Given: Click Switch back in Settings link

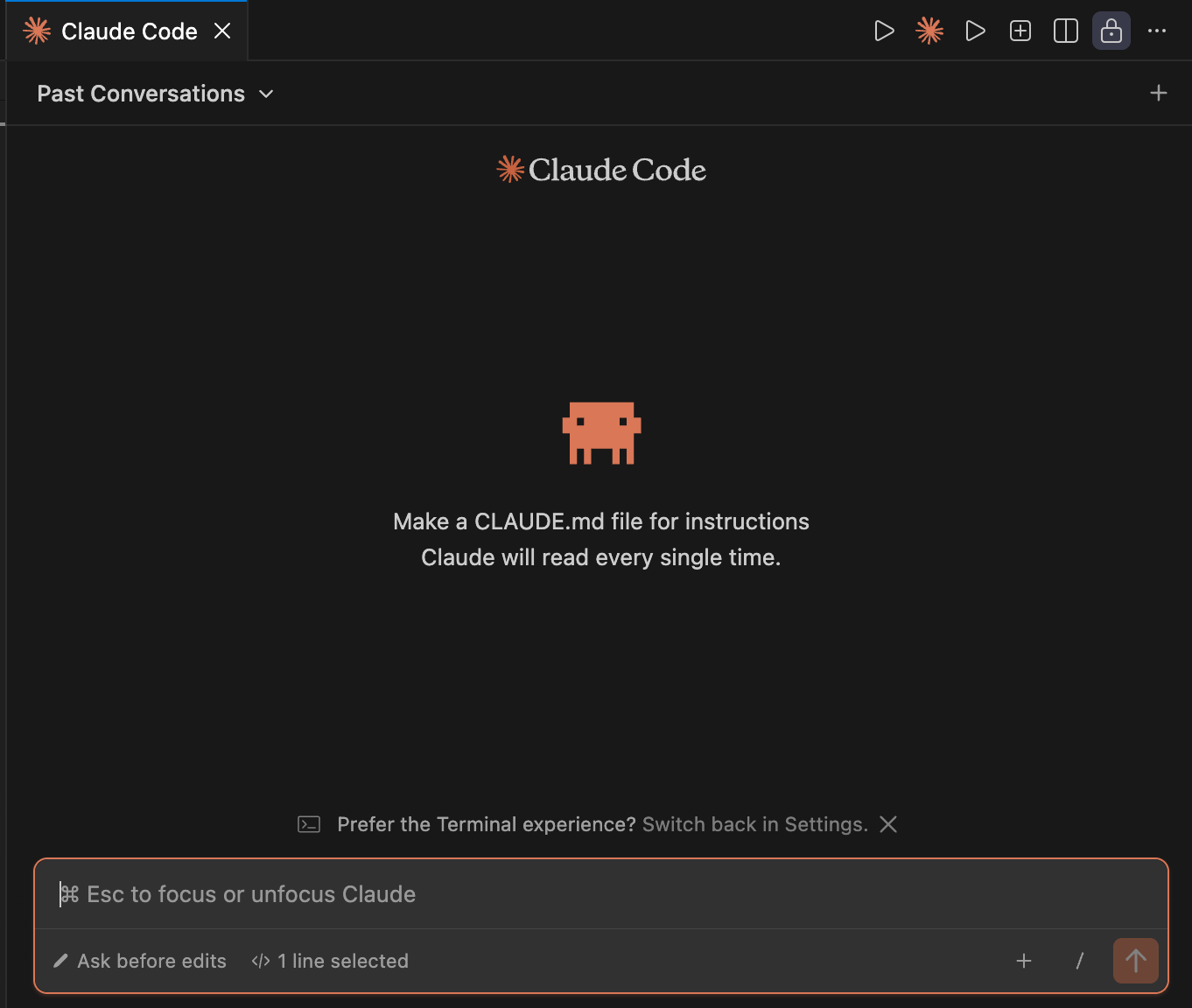Looking at the screenshot, I should click(755, 824).
